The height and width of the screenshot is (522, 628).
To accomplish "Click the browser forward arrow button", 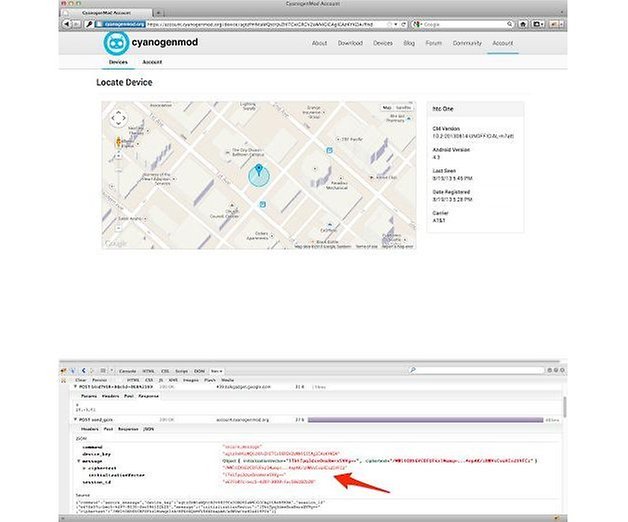I will [x=76, y=24].
